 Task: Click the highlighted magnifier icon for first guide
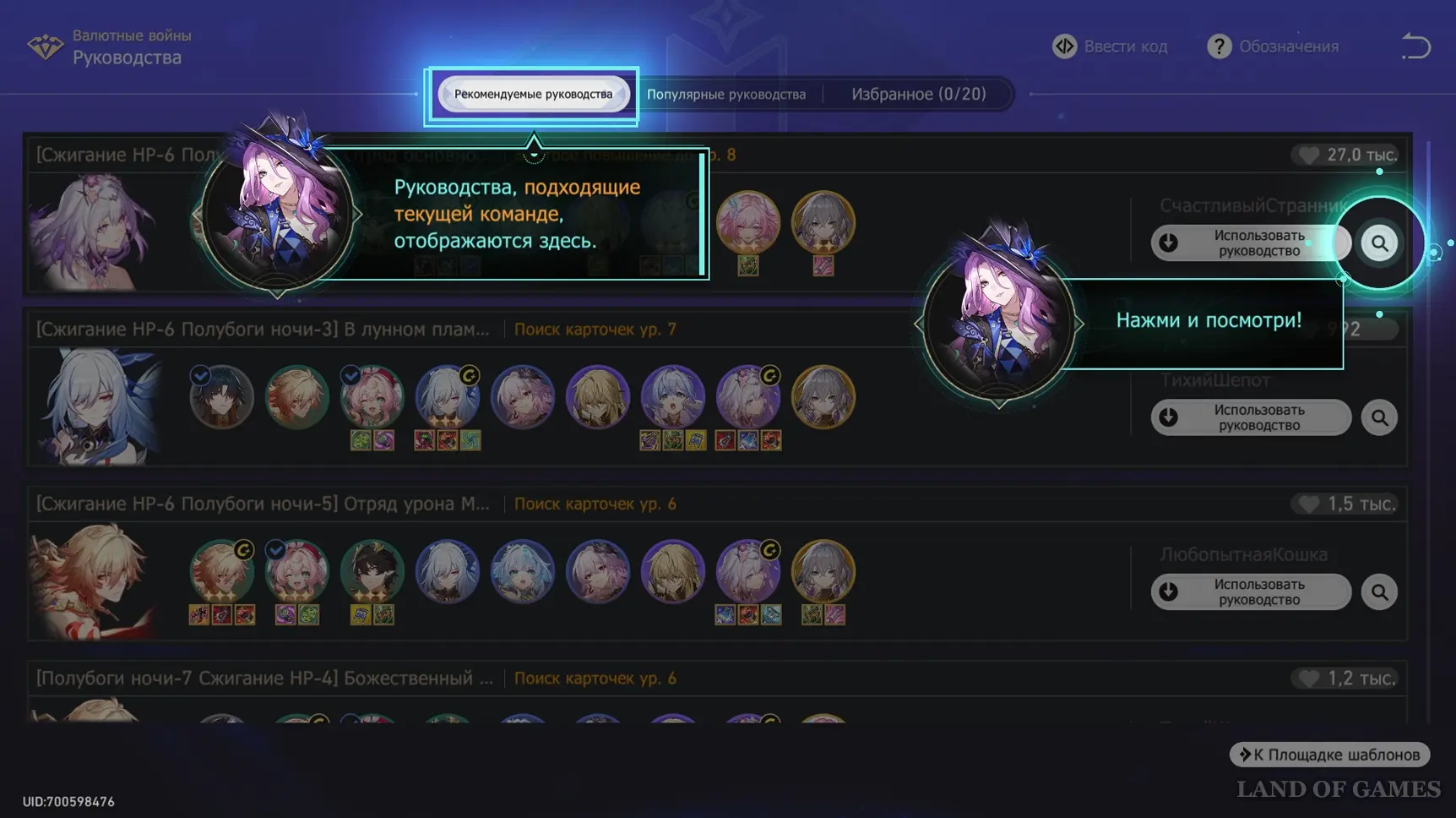point(1379,243)
